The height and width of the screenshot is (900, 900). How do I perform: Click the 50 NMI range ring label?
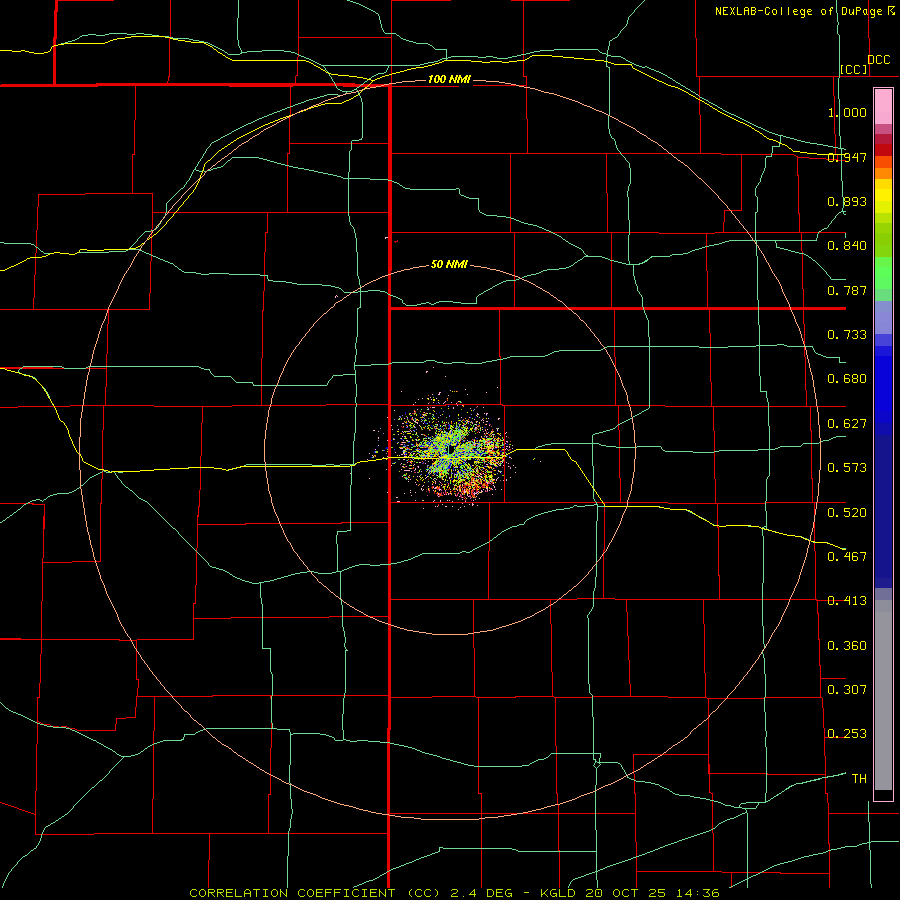(449, 264)
